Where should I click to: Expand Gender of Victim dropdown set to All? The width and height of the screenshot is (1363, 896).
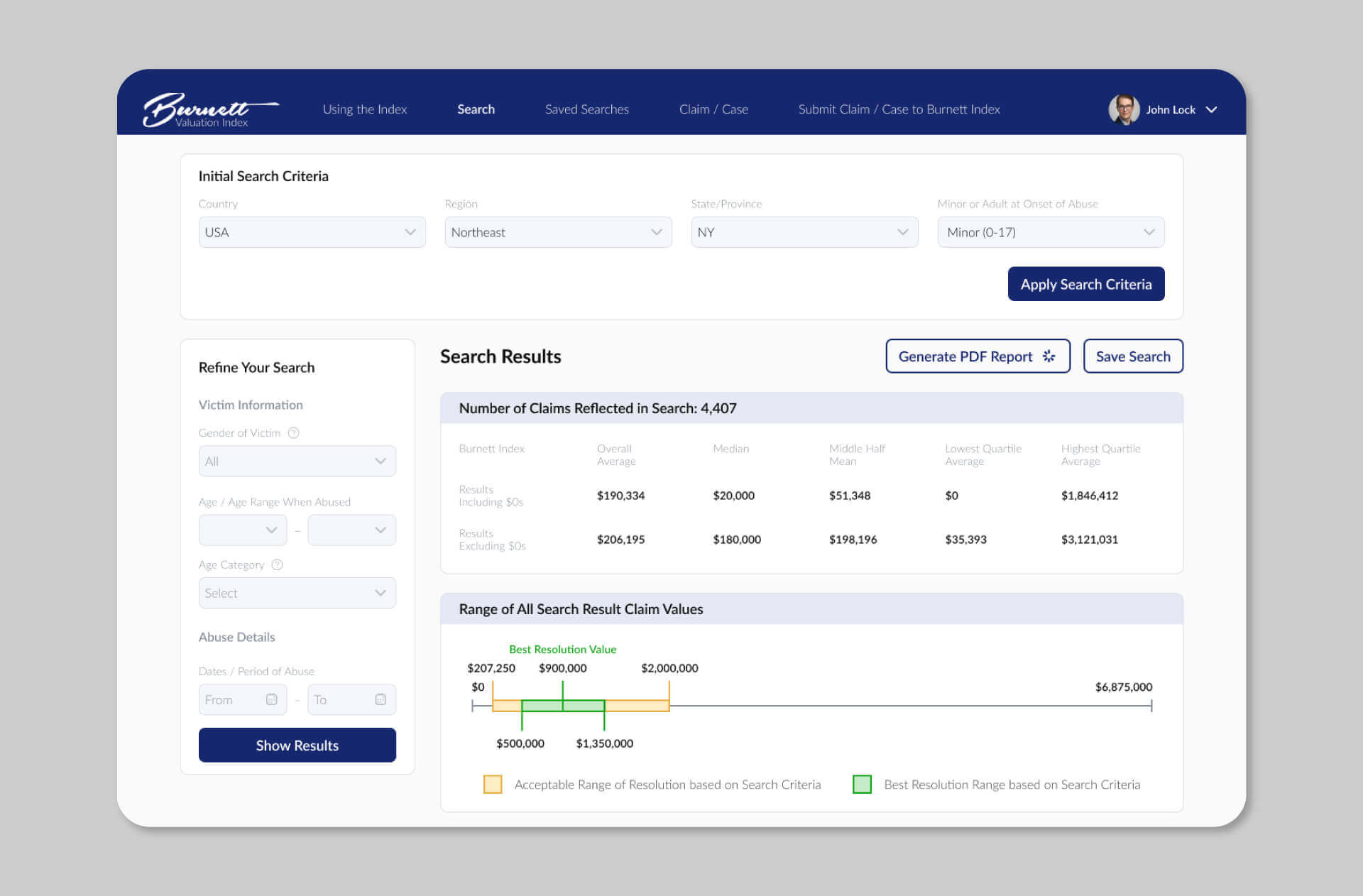click(x=297, y=461)
